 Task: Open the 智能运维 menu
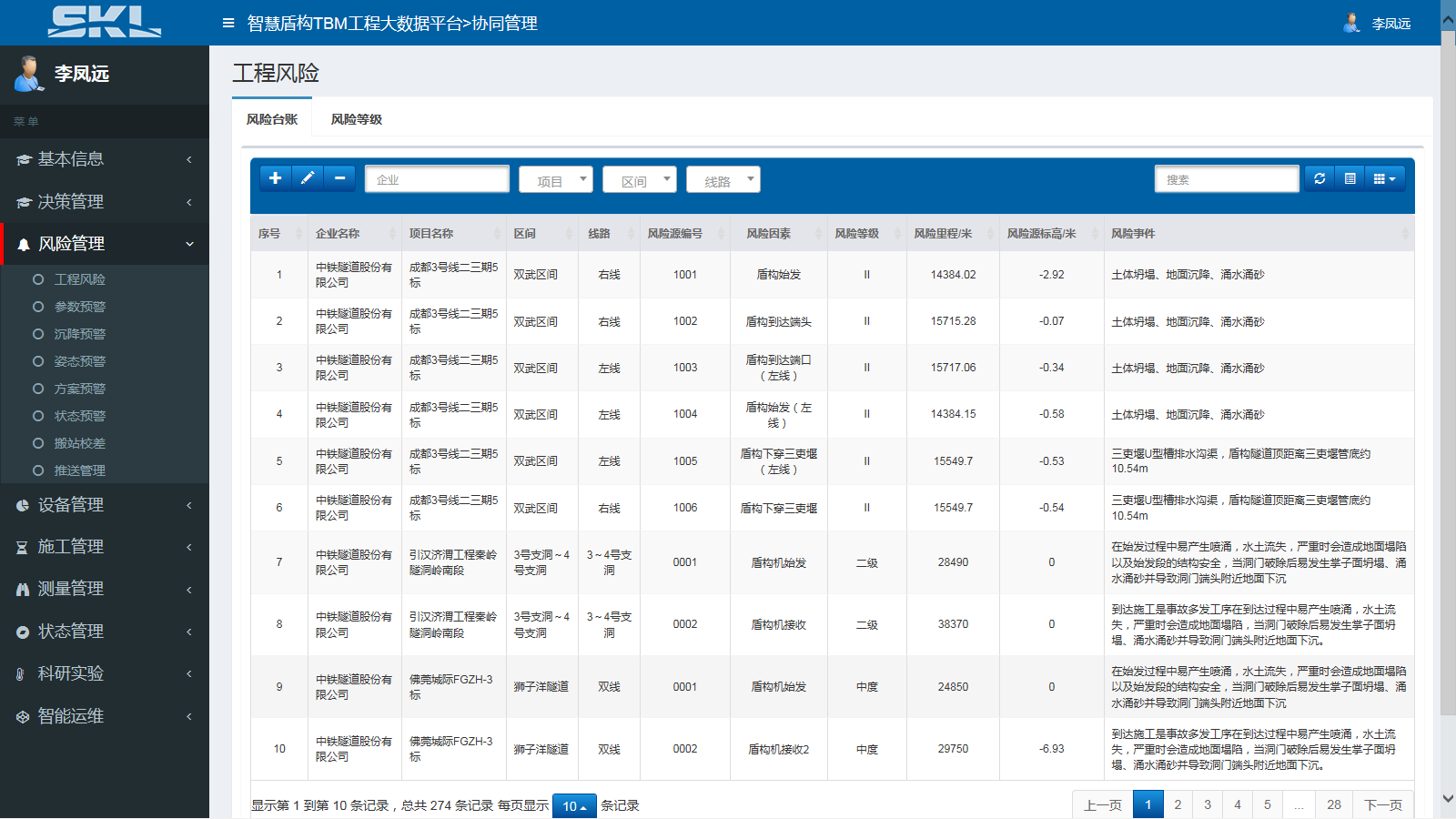[105, 716]
